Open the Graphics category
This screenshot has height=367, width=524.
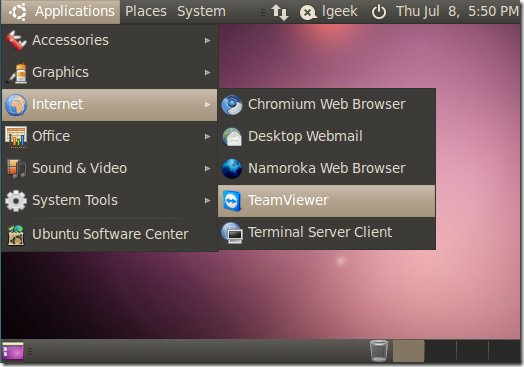point(110,72)
